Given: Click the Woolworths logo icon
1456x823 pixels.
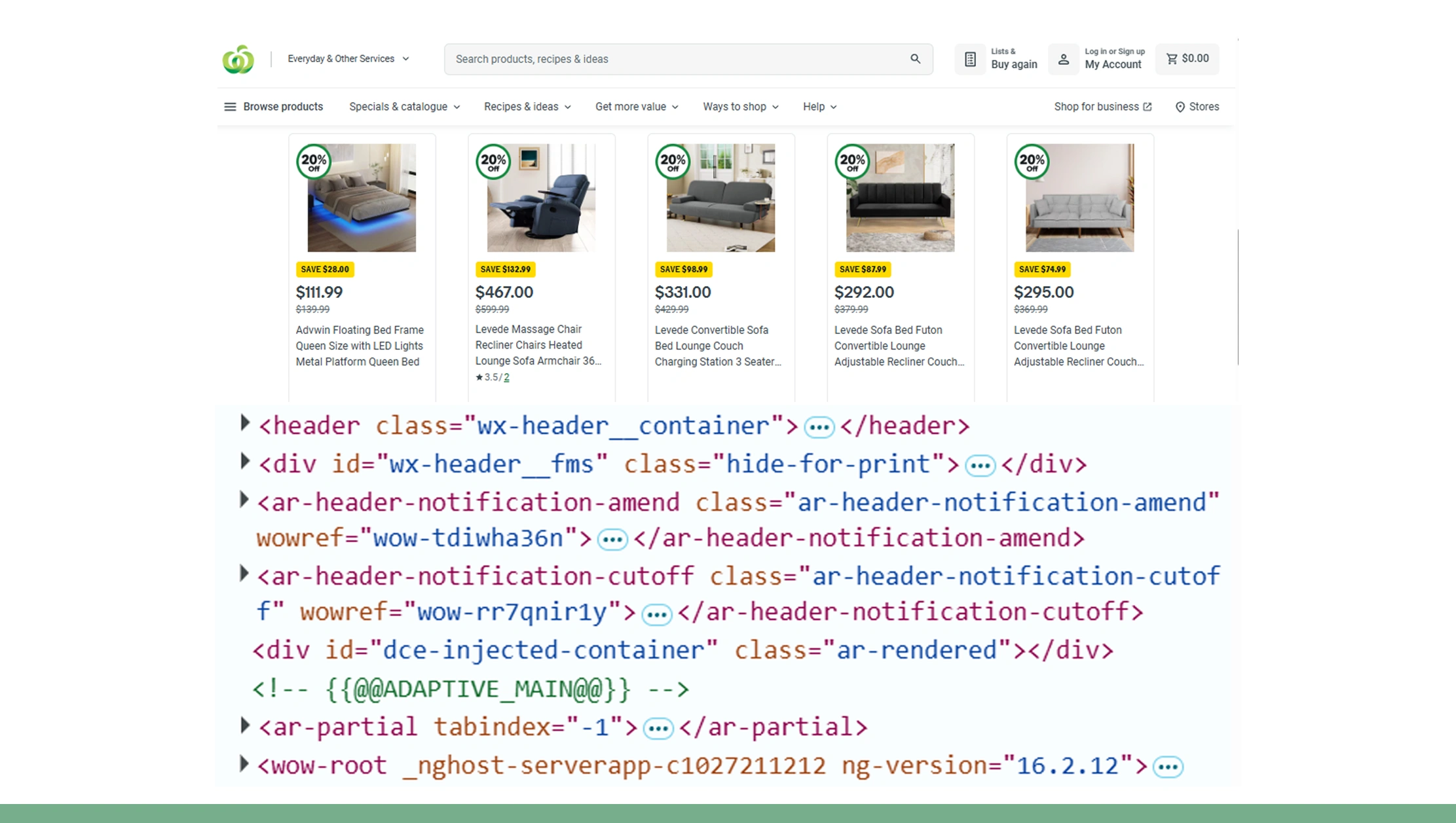Looking at the screenshot, I should coord(238,60).
